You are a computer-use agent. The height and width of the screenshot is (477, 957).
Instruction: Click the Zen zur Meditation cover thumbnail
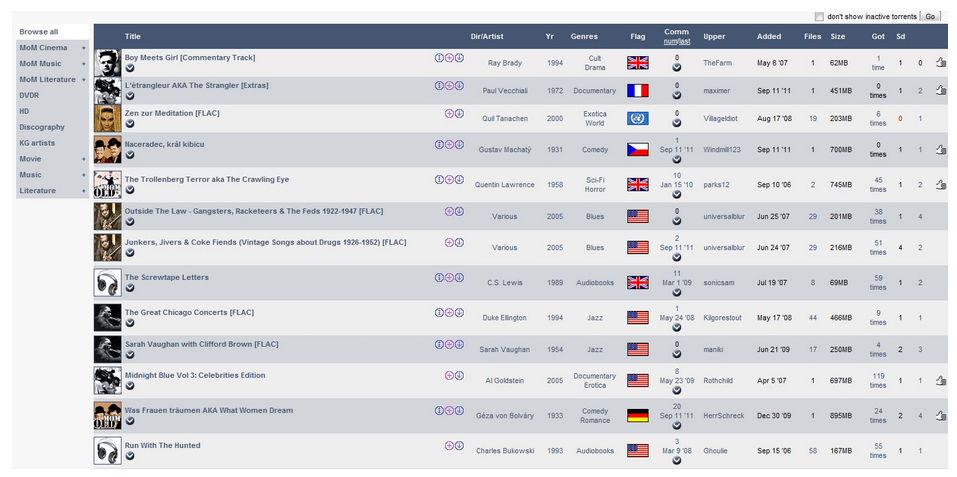point(107,119)
